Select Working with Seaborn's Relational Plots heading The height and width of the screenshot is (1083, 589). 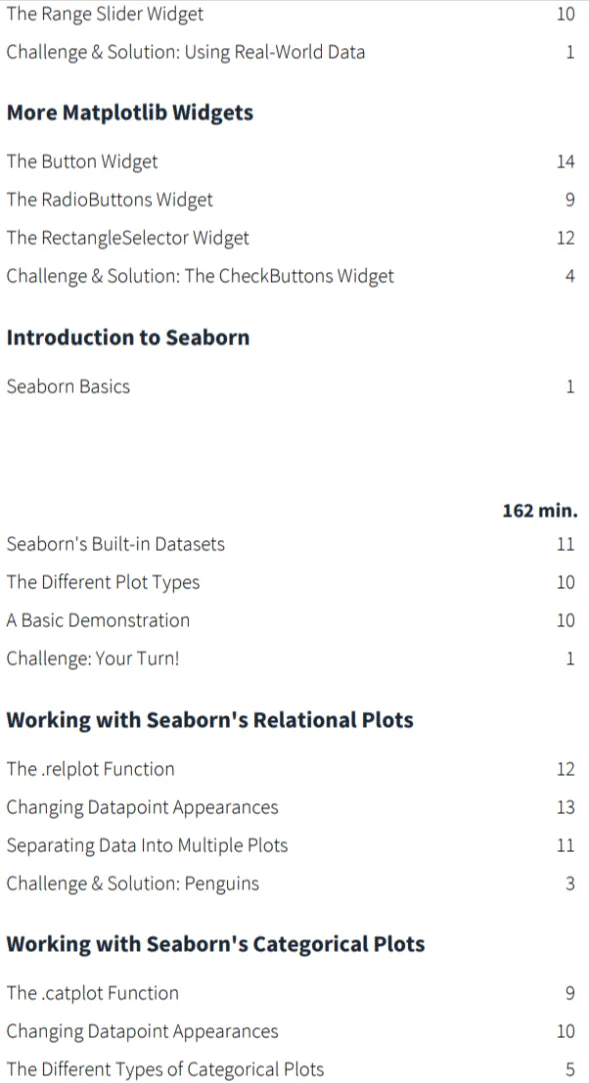point(210,720)
